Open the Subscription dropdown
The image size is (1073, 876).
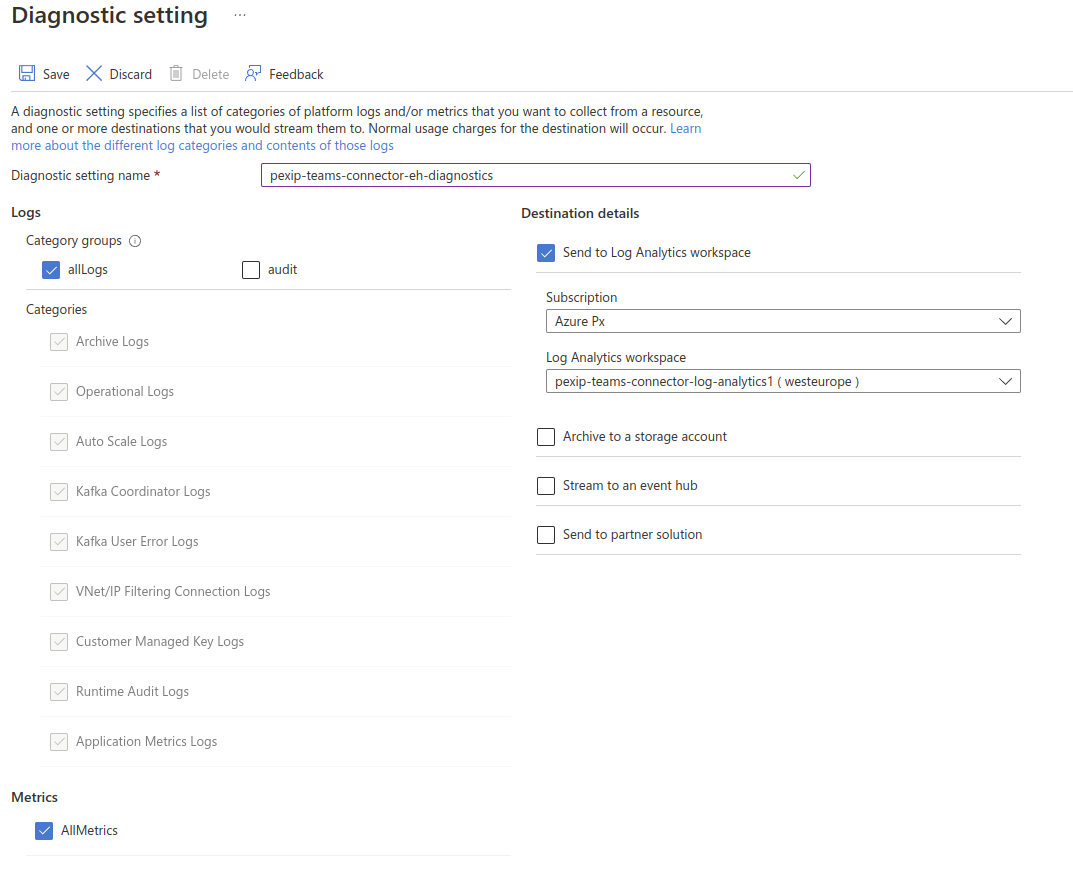(782, 322)
